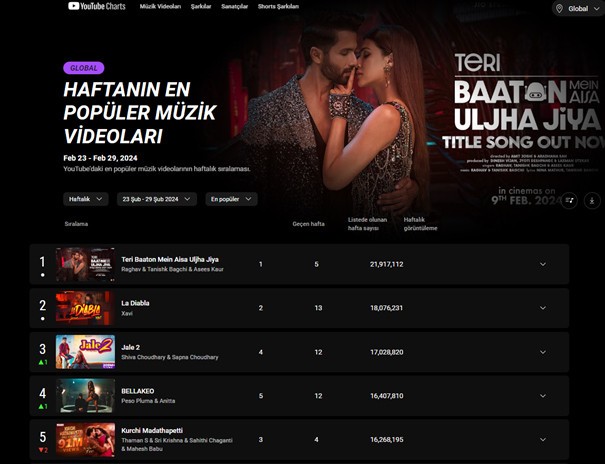
Task: Open the YouTube Charts logo home
Action: (97, 6)
